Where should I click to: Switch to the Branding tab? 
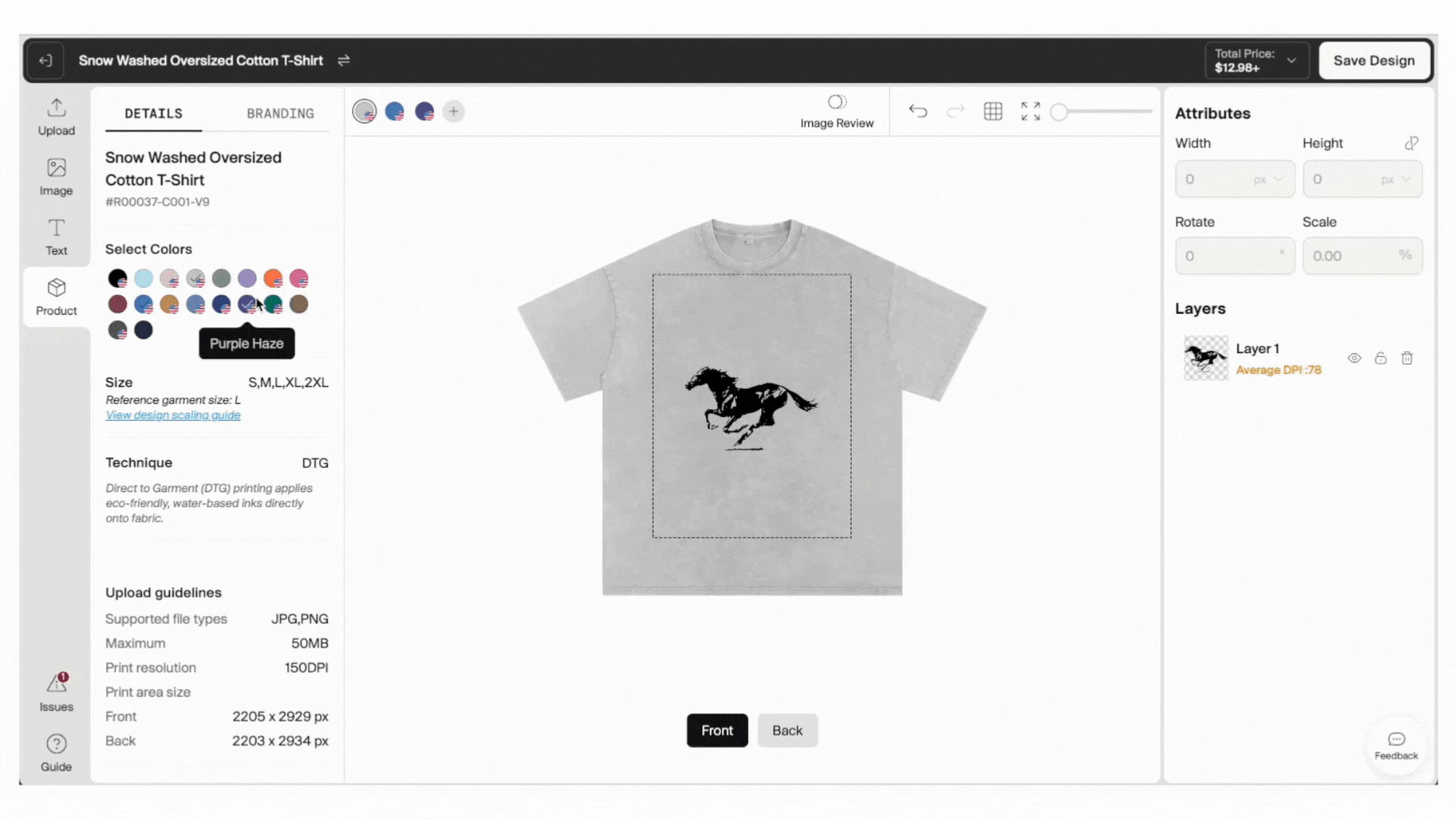click(280, 114)
